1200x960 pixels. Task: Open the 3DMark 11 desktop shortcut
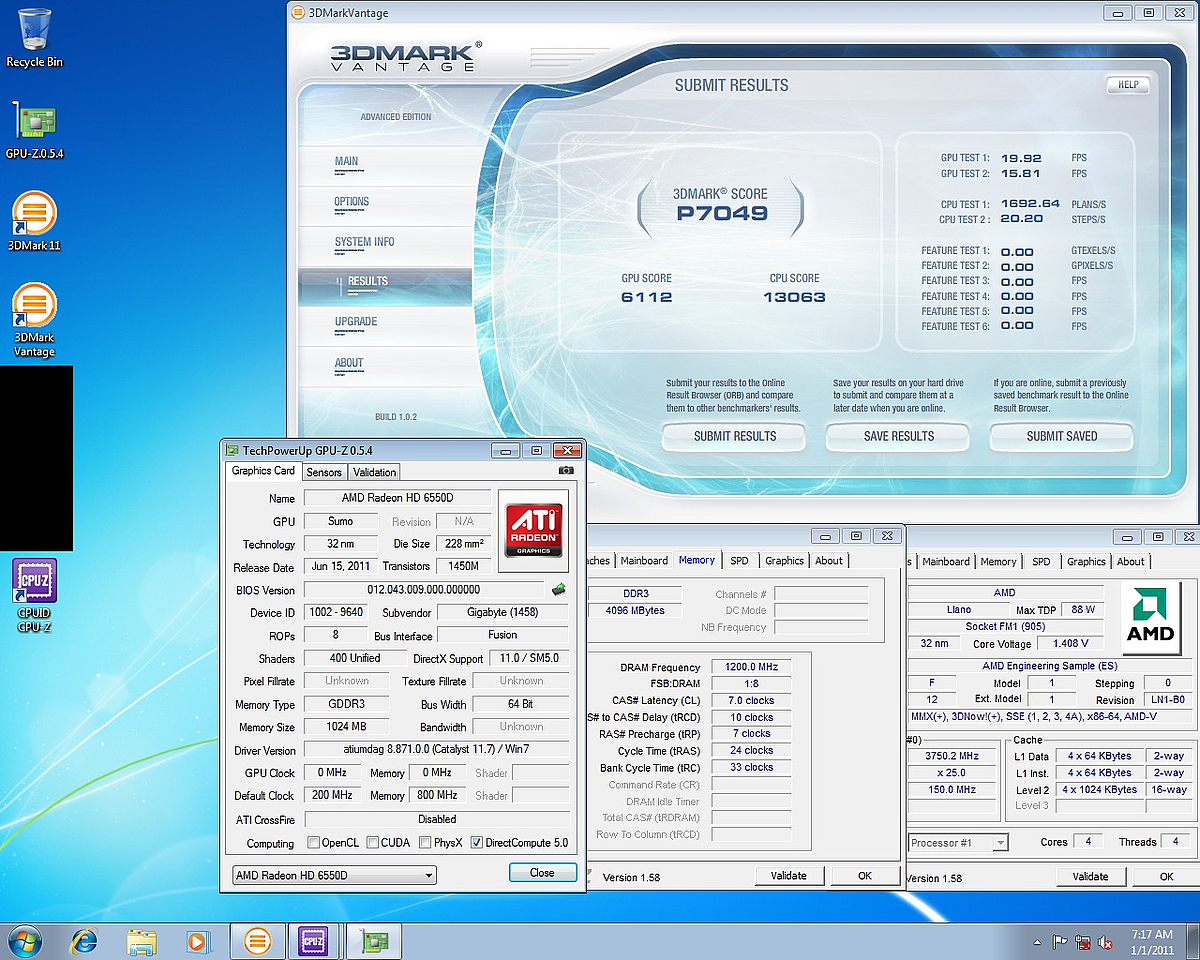click(34, 221)
